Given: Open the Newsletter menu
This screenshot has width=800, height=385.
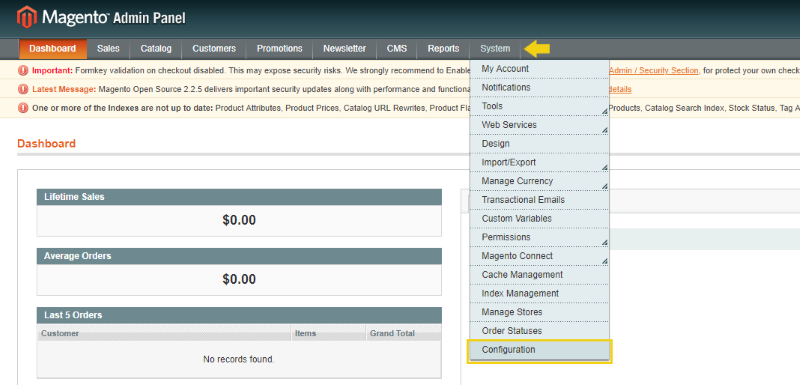Looking at the screenshot, I should pos(344,49).
